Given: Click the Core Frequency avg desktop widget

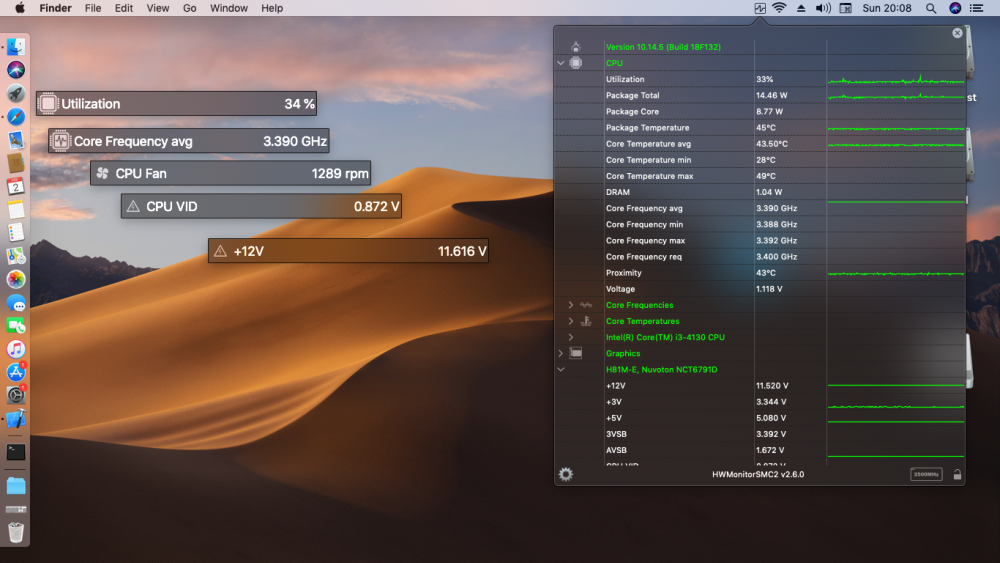Looking at the screenshot, I should [189, 141].
